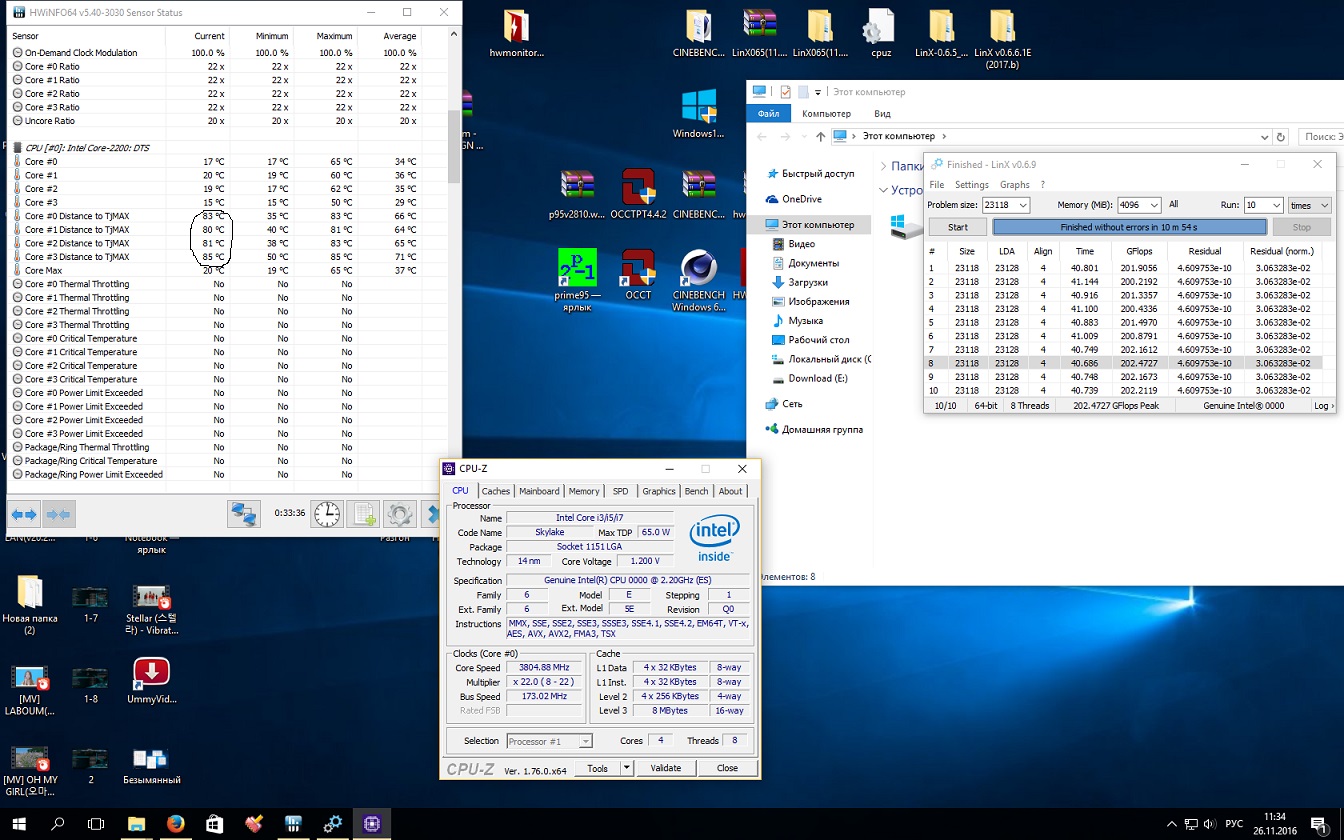Click HWiNFO logging sheet icon
The image size is (1344, 840).
point(362,514)
